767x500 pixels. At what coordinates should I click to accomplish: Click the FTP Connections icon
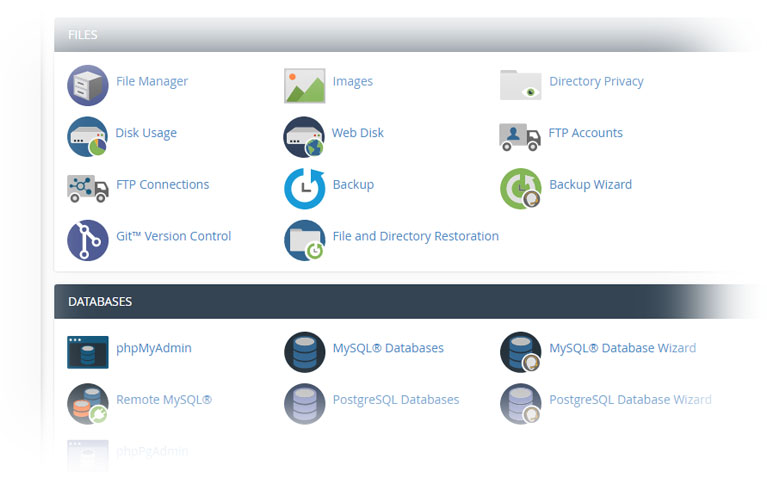[x=87, y=188]
